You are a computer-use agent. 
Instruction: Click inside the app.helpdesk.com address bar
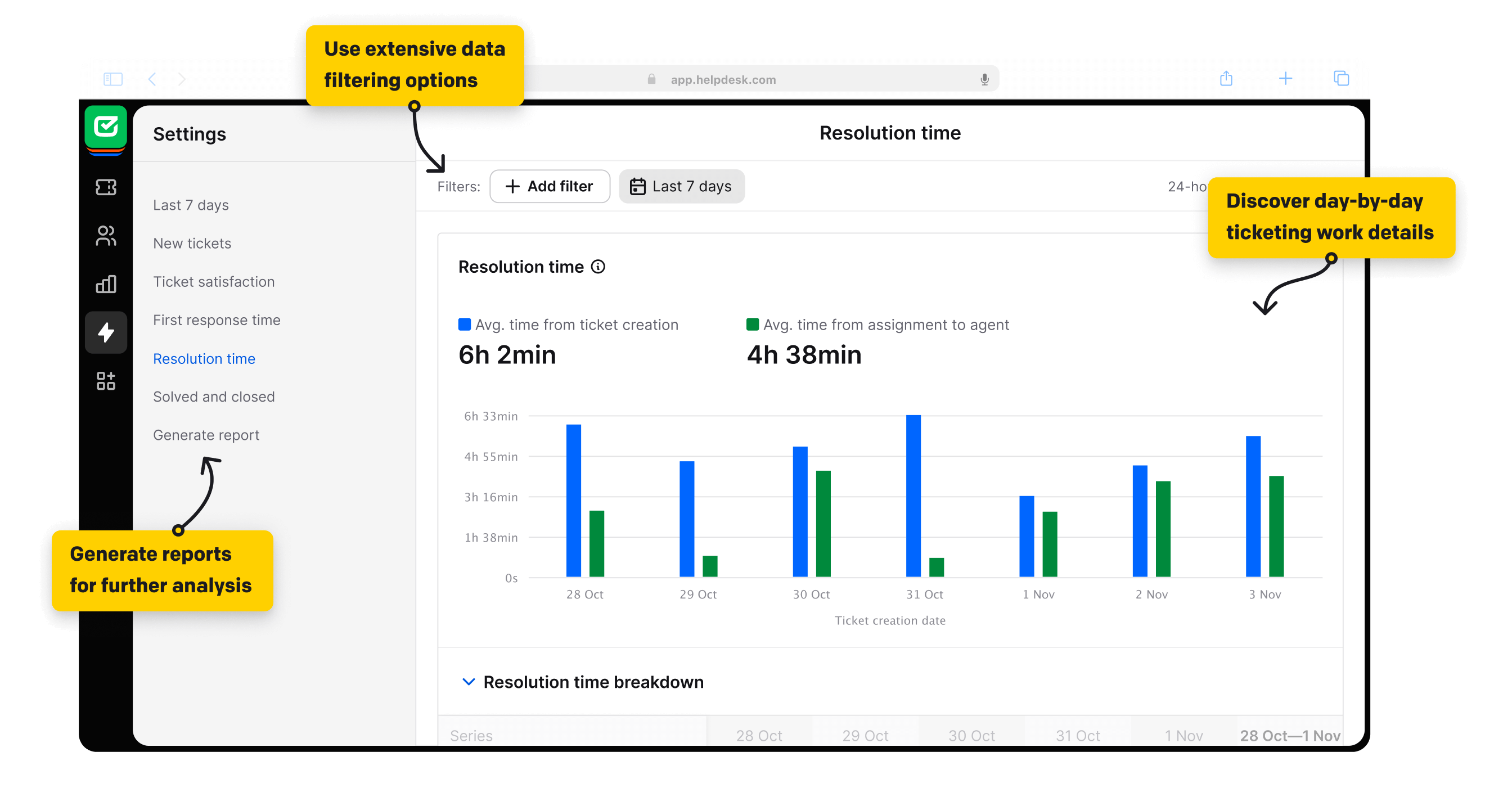click(723, 79)
